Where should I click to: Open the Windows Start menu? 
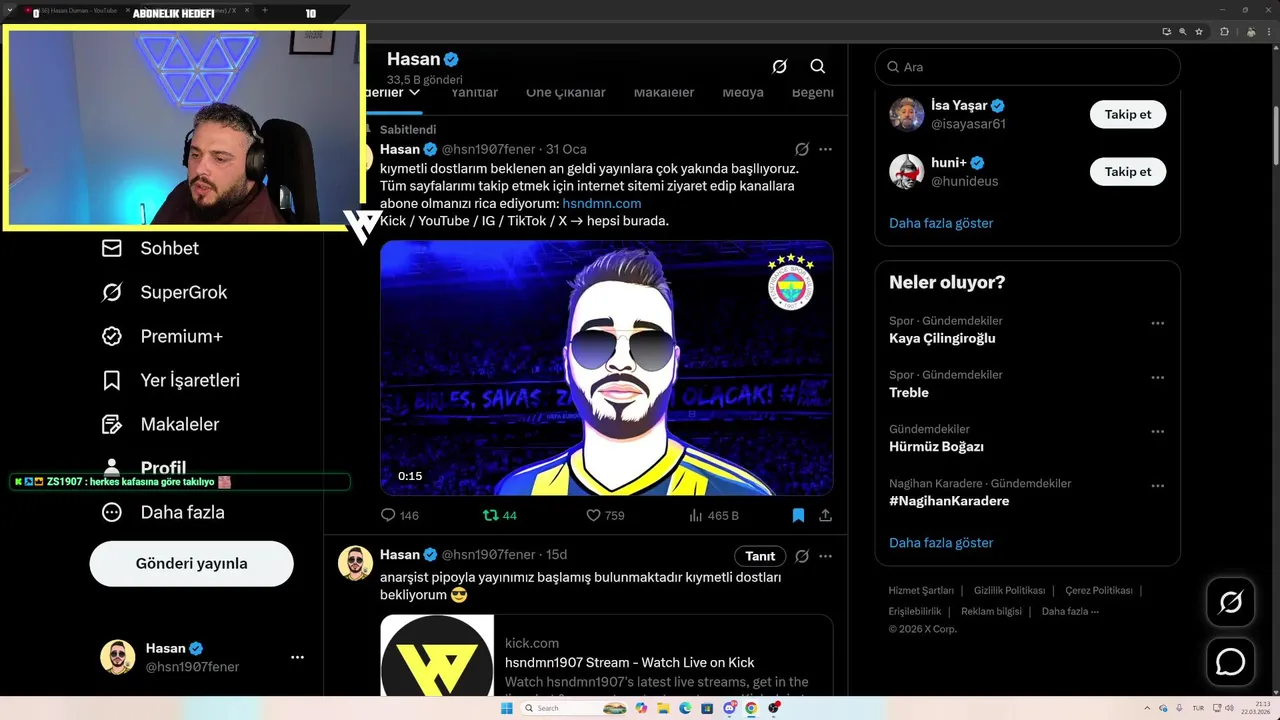click(x=506, y=708)
